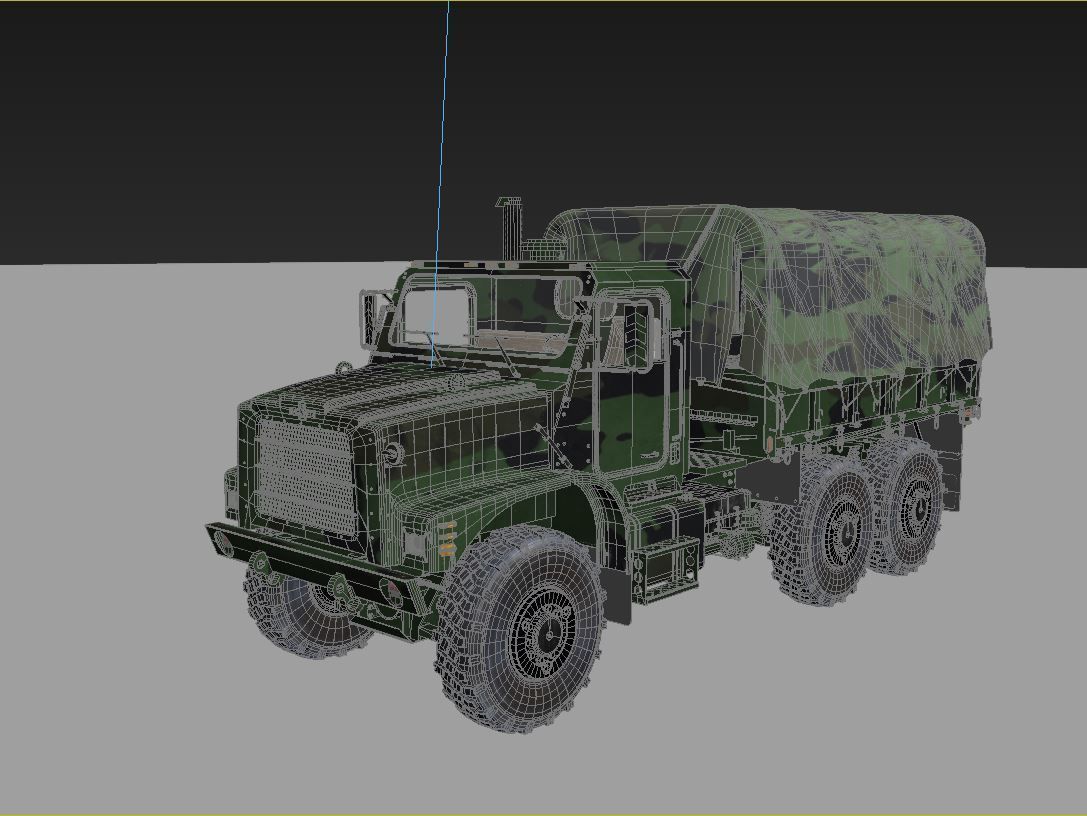This screenshot has height=816, width=1087.
Task: Select the truck's windshield glass
Action: [x=487, y=315]
